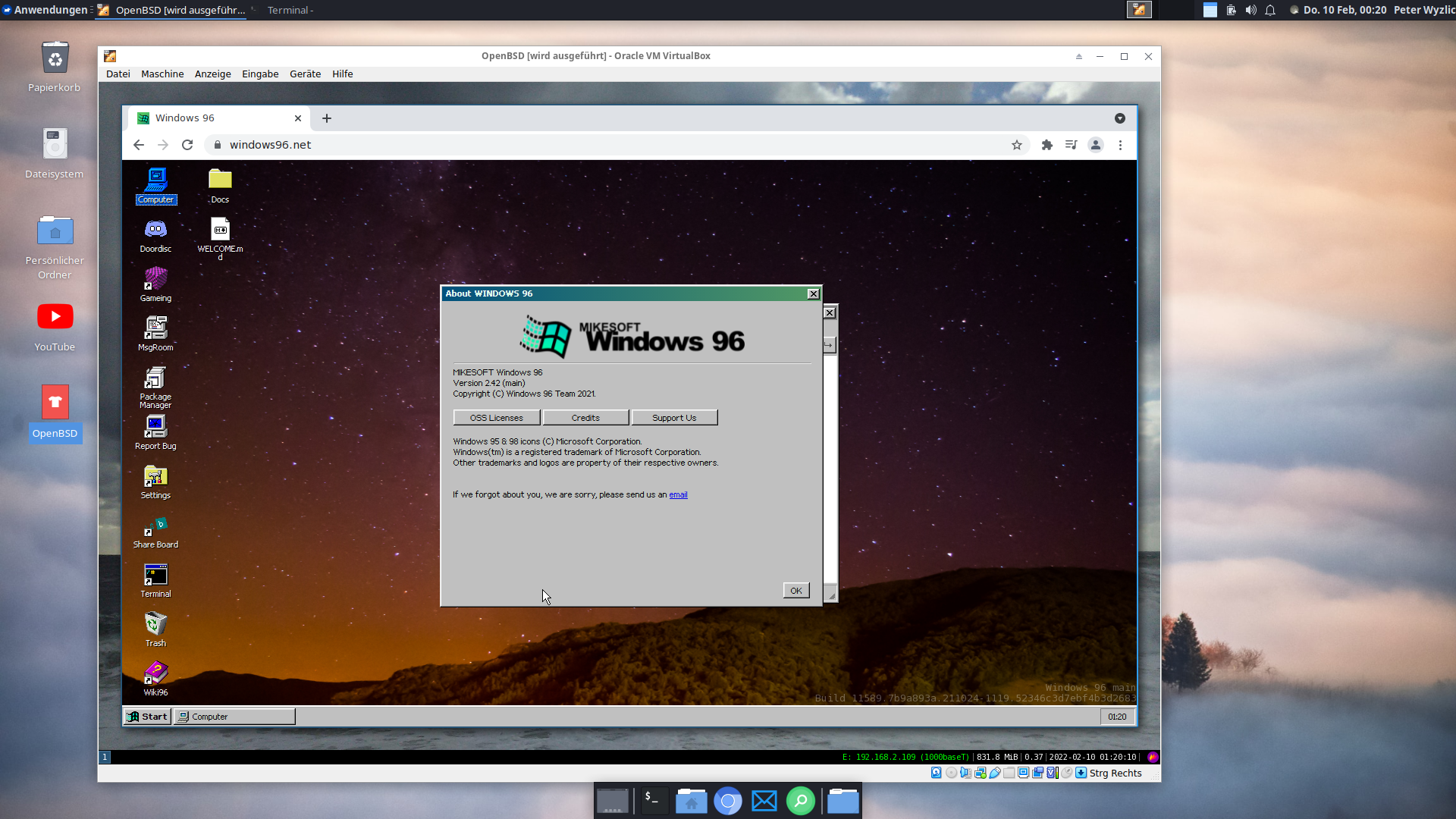
Task: Open the Computer desktop icon in Windows 96
Action: (155, 186)
